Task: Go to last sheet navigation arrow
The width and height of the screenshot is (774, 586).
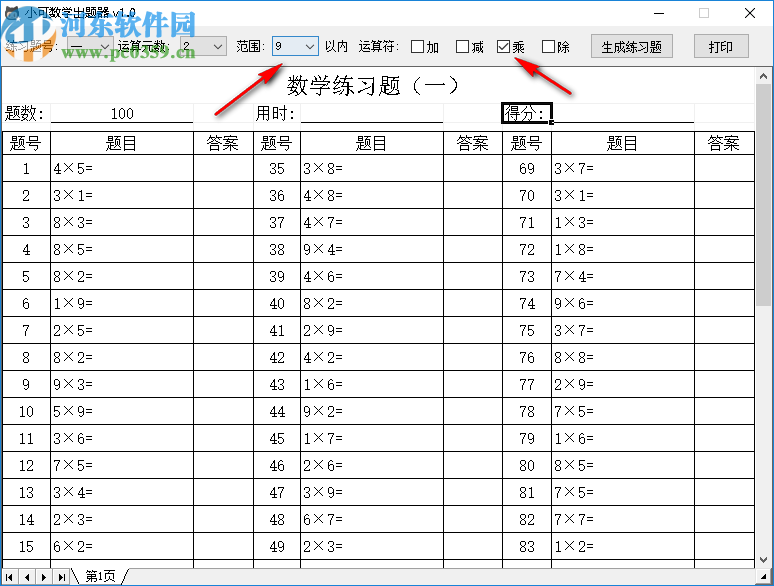Action: point(61,577)
